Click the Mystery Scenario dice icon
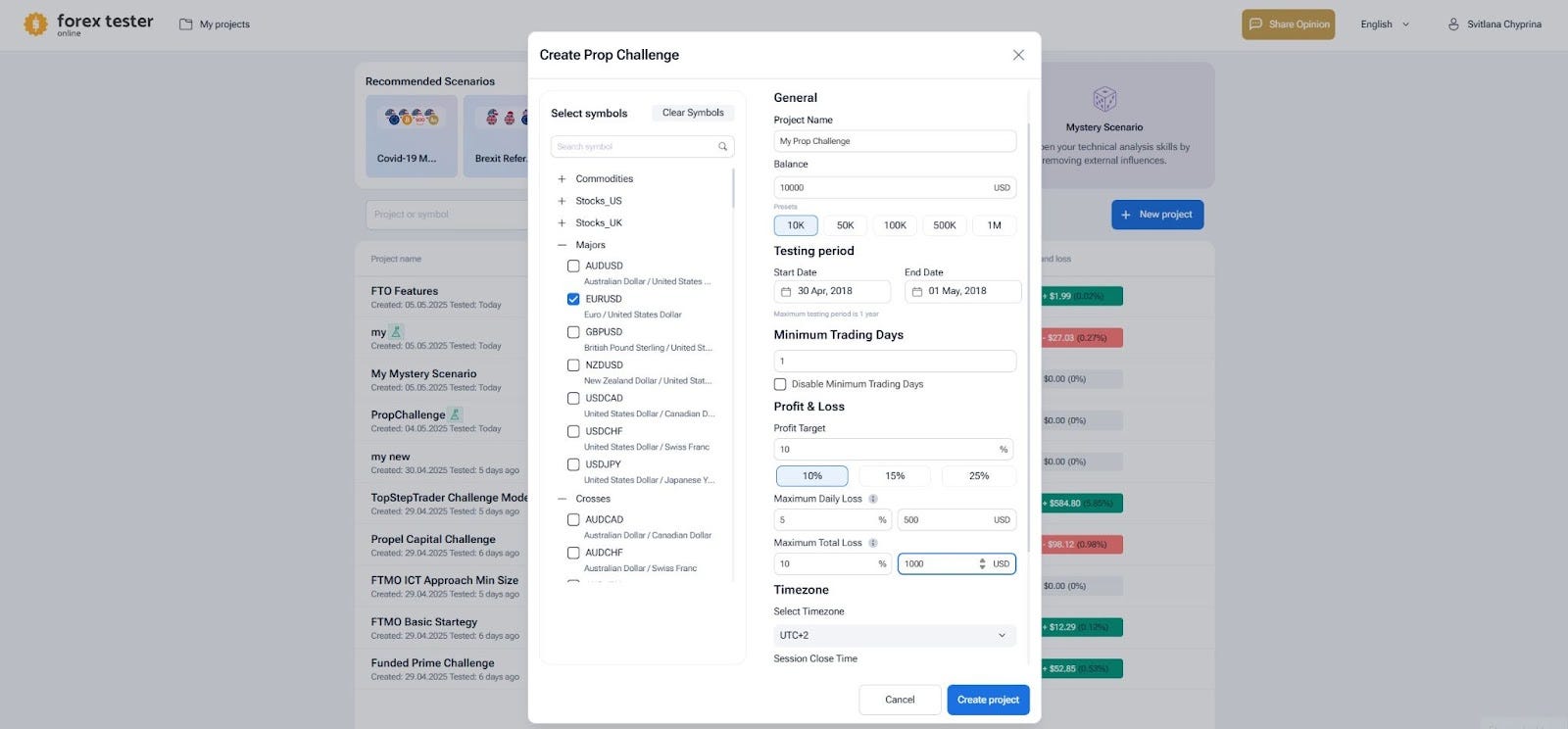The height and width of the screenshot is (729, 1568). point(1104,99)
